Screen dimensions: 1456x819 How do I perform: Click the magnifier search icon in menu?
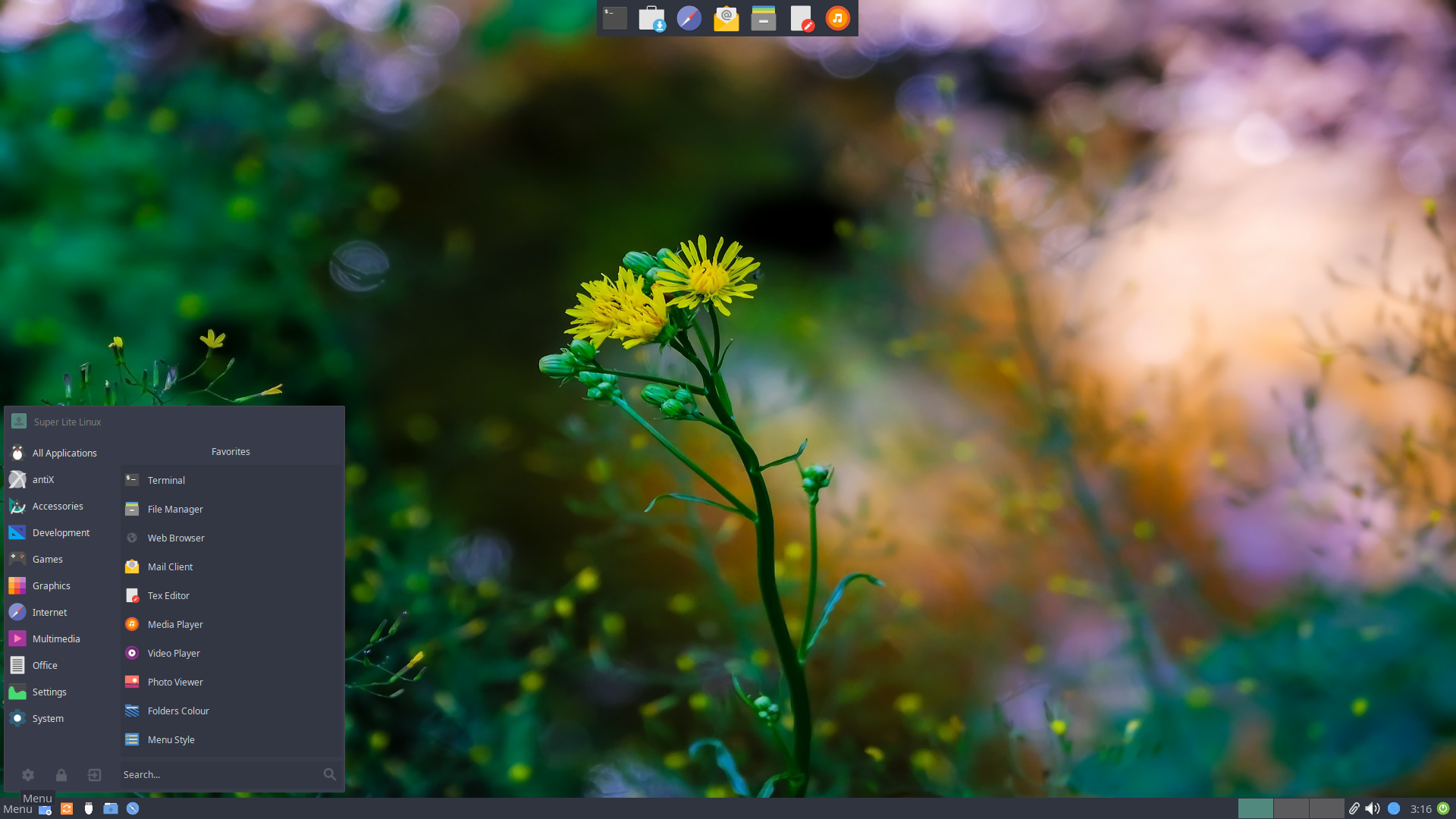click(x=329, y=774)
